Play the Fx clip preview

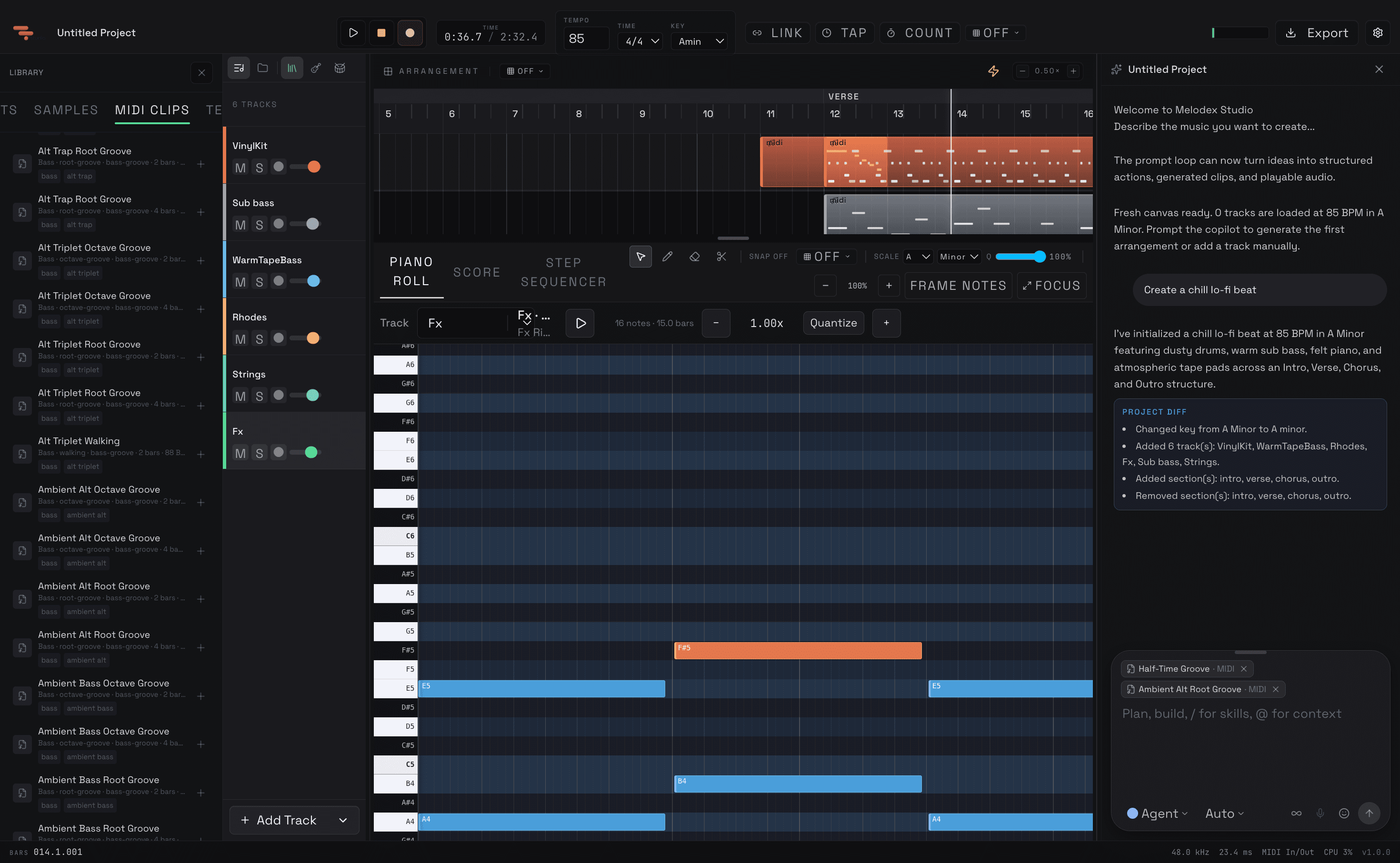pyautogui.click(x=580, y=323)
